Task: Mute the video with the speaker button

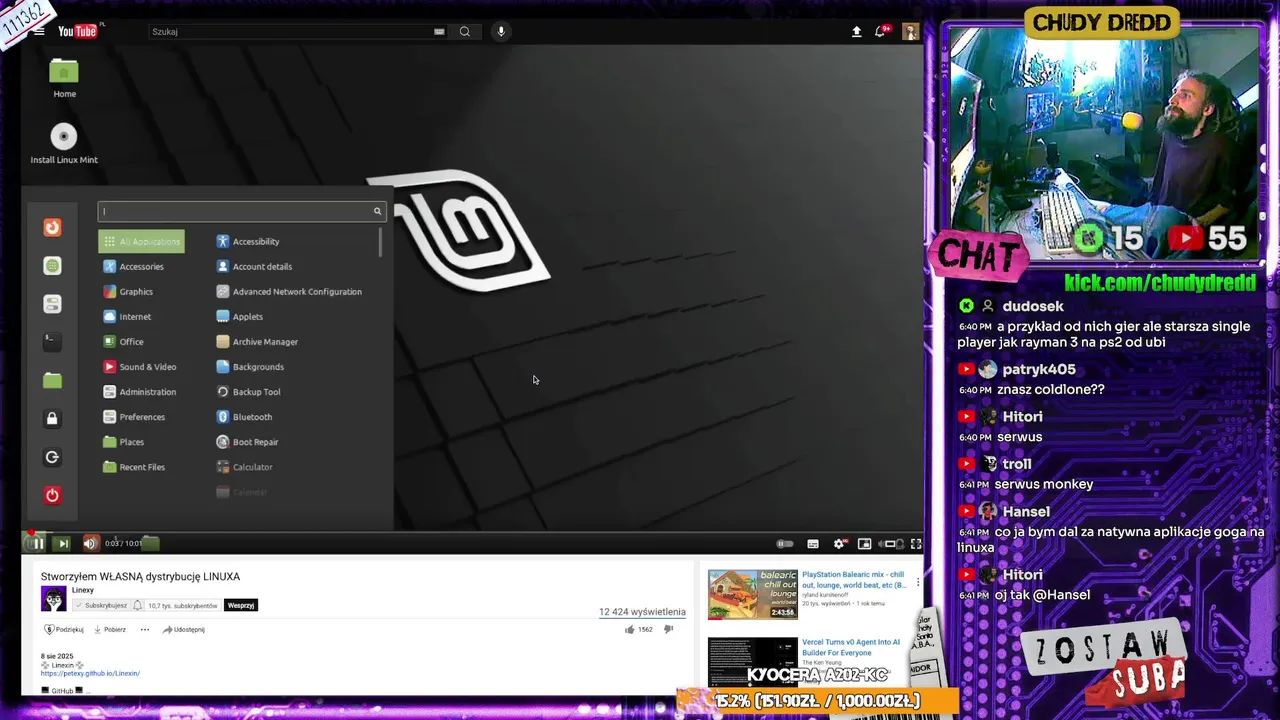Action: [89, 543]
